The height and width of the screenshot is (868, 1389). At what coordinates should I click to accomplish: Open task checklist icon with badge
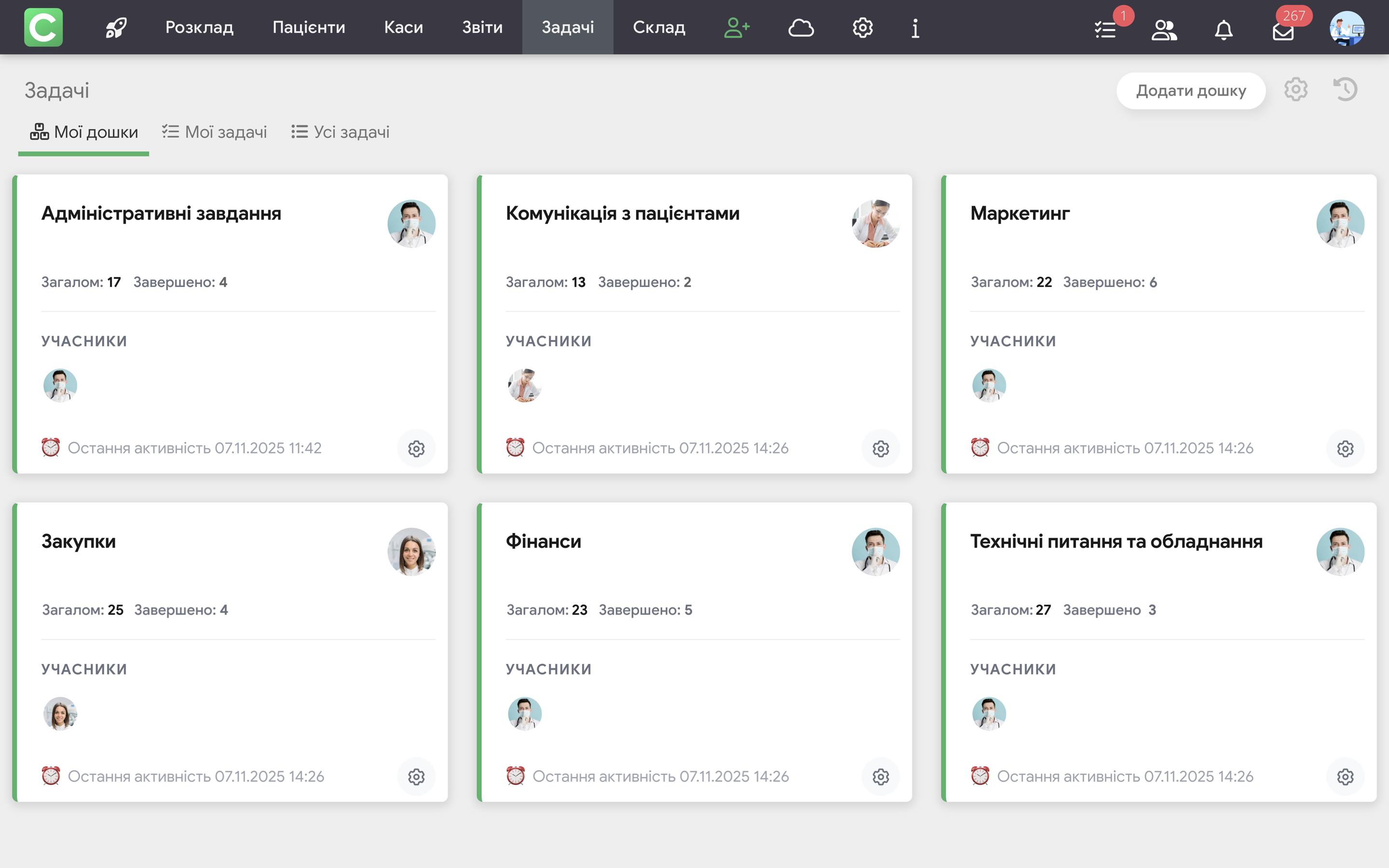[x=1105, y=29]
